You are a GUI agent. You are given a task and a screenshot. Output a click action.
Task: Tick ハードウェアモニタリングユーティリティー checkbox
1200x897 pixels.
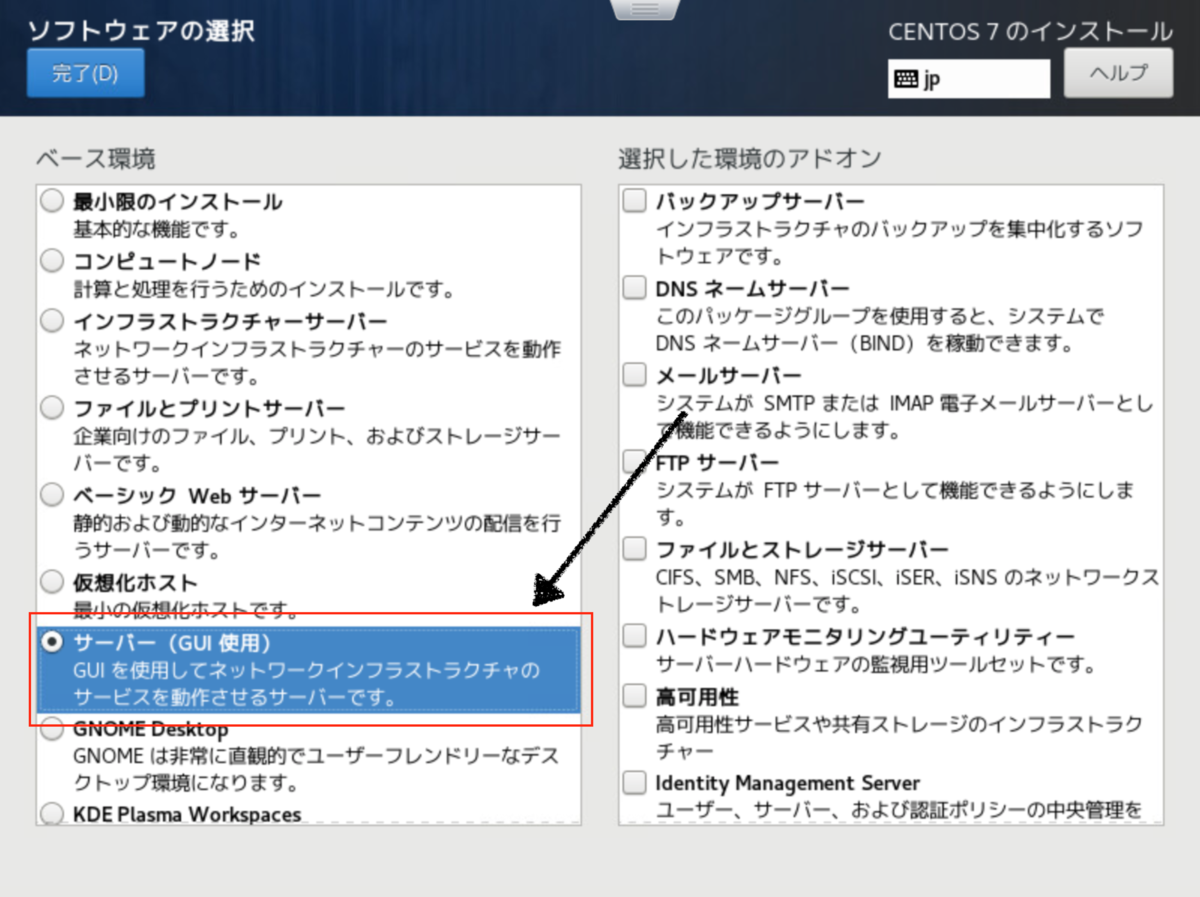pyautogui.click(x=635, y=636)
